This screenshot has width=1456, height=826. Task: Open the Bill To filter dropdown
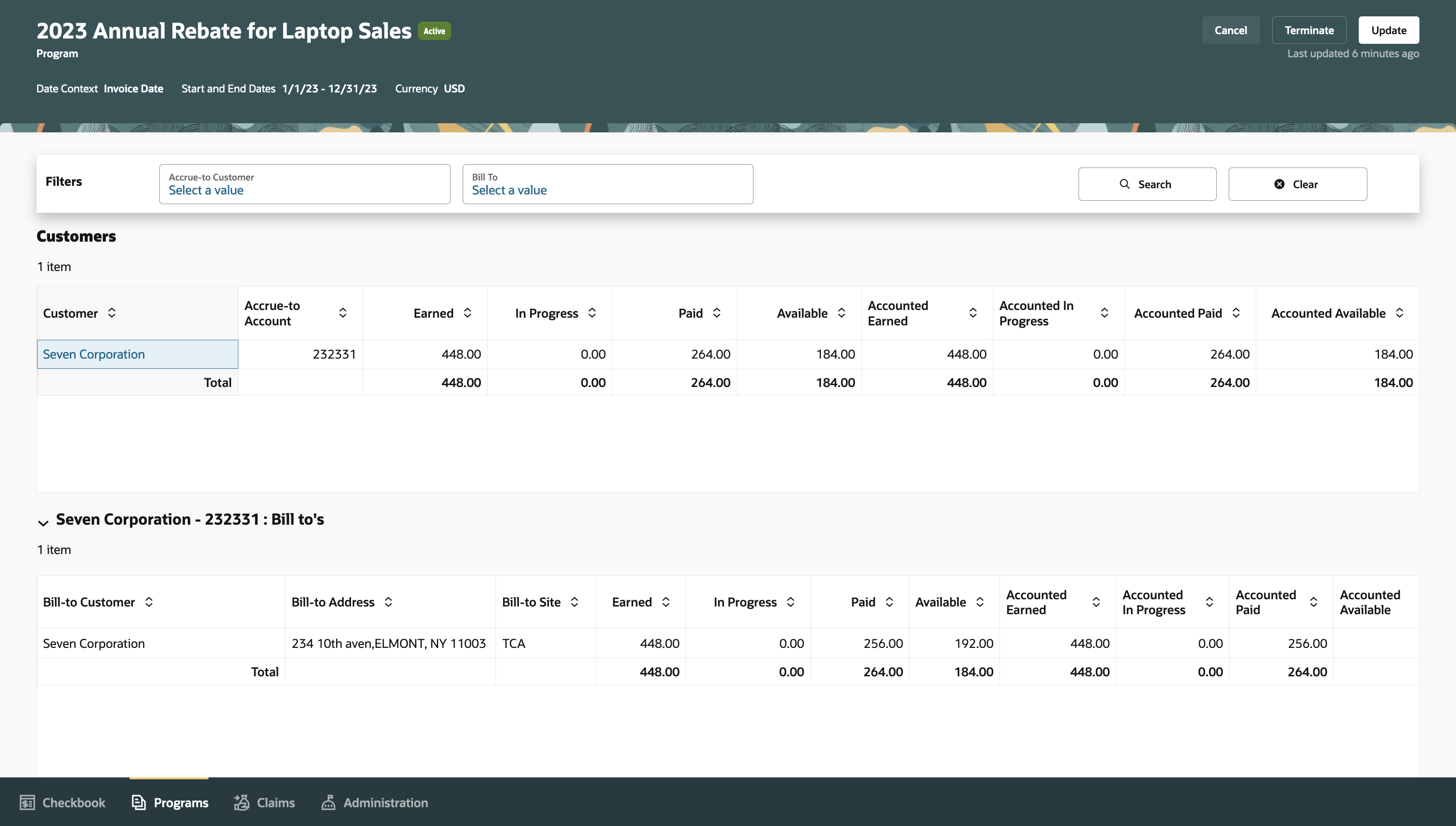coord(608,184)
